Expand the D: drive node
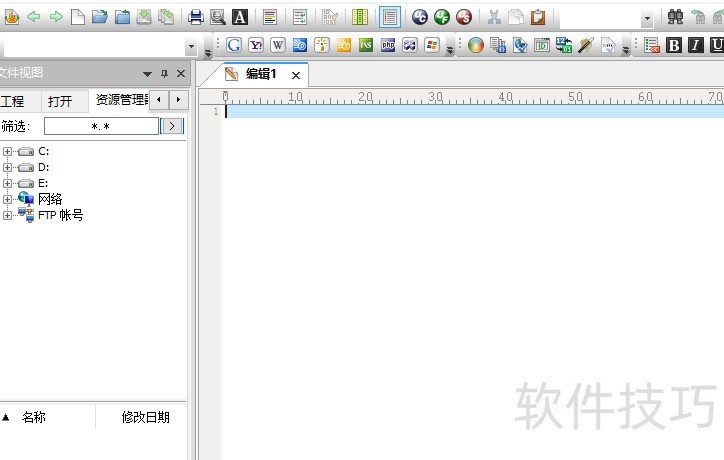724x460 pixels. pyautogui.click(x=7, y=167)
